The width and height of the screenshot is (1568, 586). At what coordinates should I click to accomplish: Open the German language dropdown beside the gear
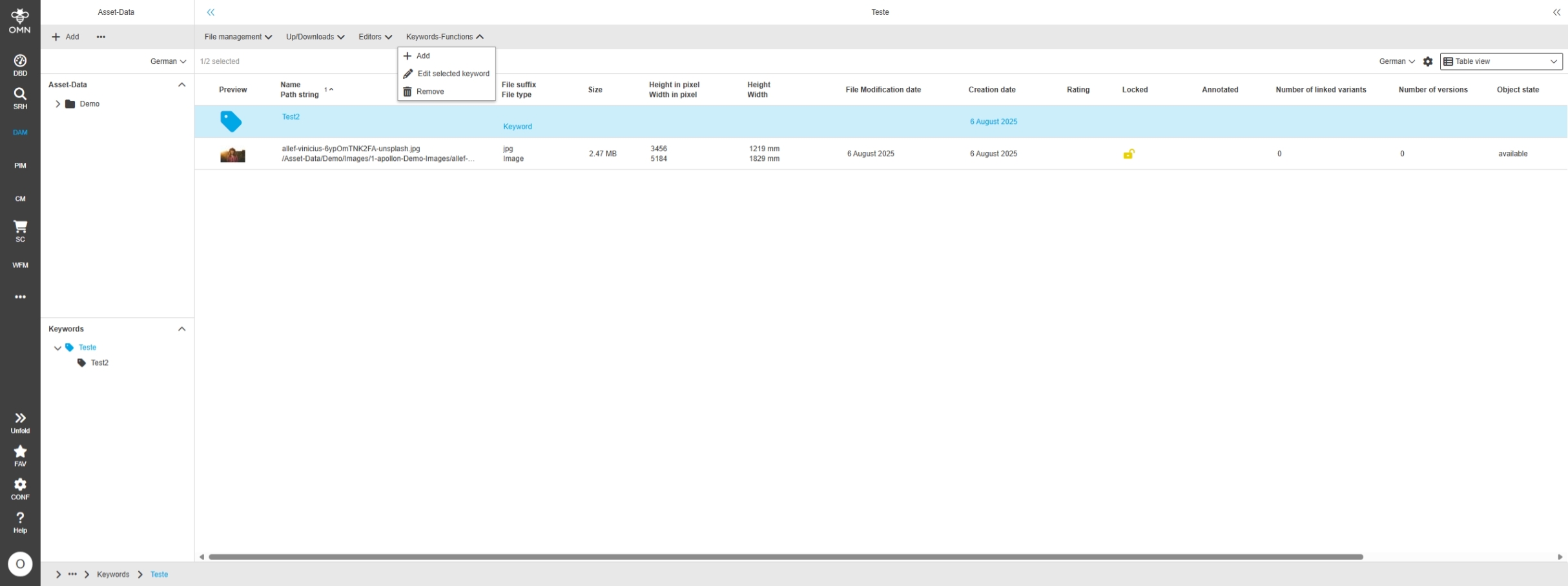1397,61
